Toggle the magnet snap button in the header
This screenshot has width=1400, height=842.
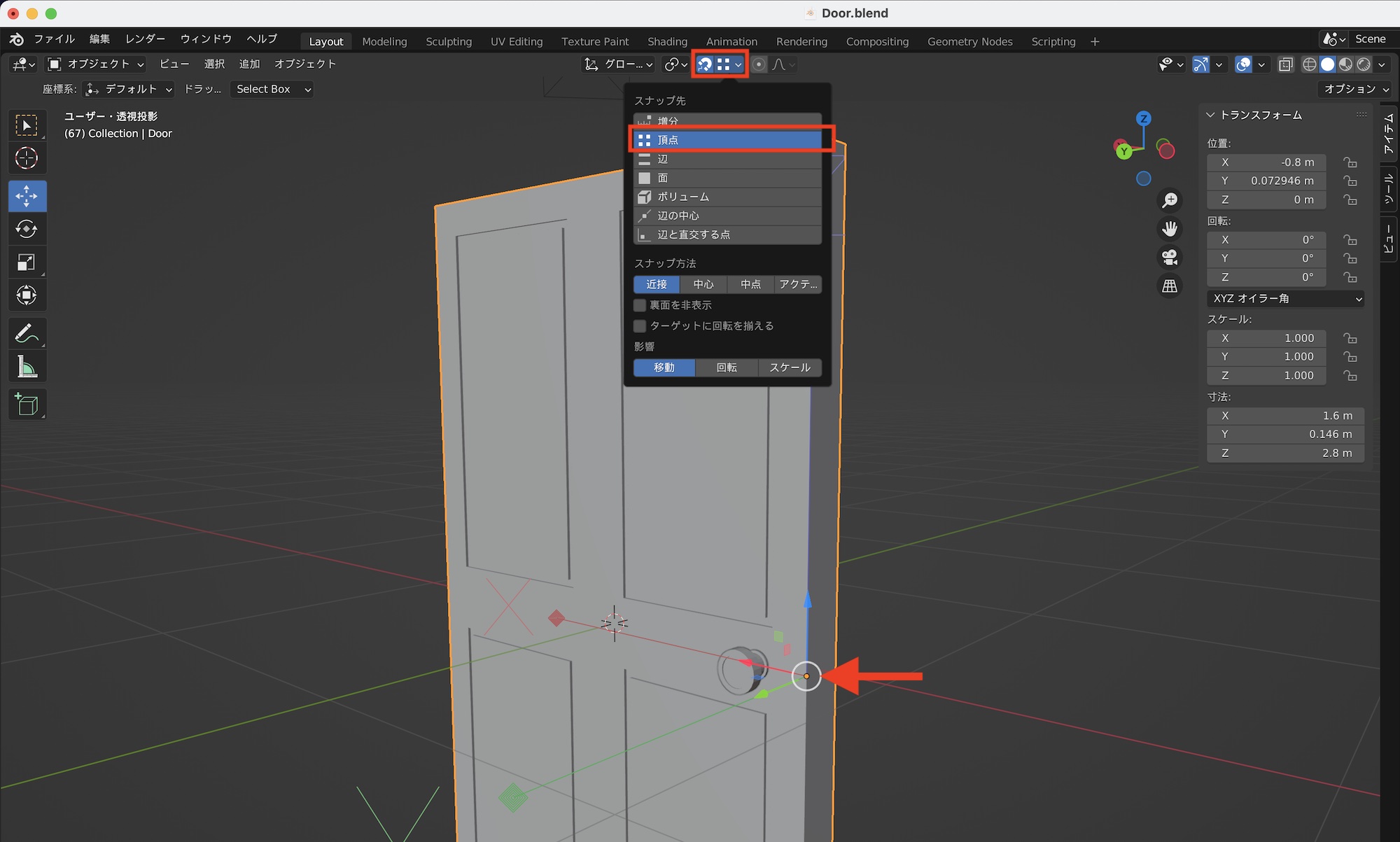[x=705, y=64]
